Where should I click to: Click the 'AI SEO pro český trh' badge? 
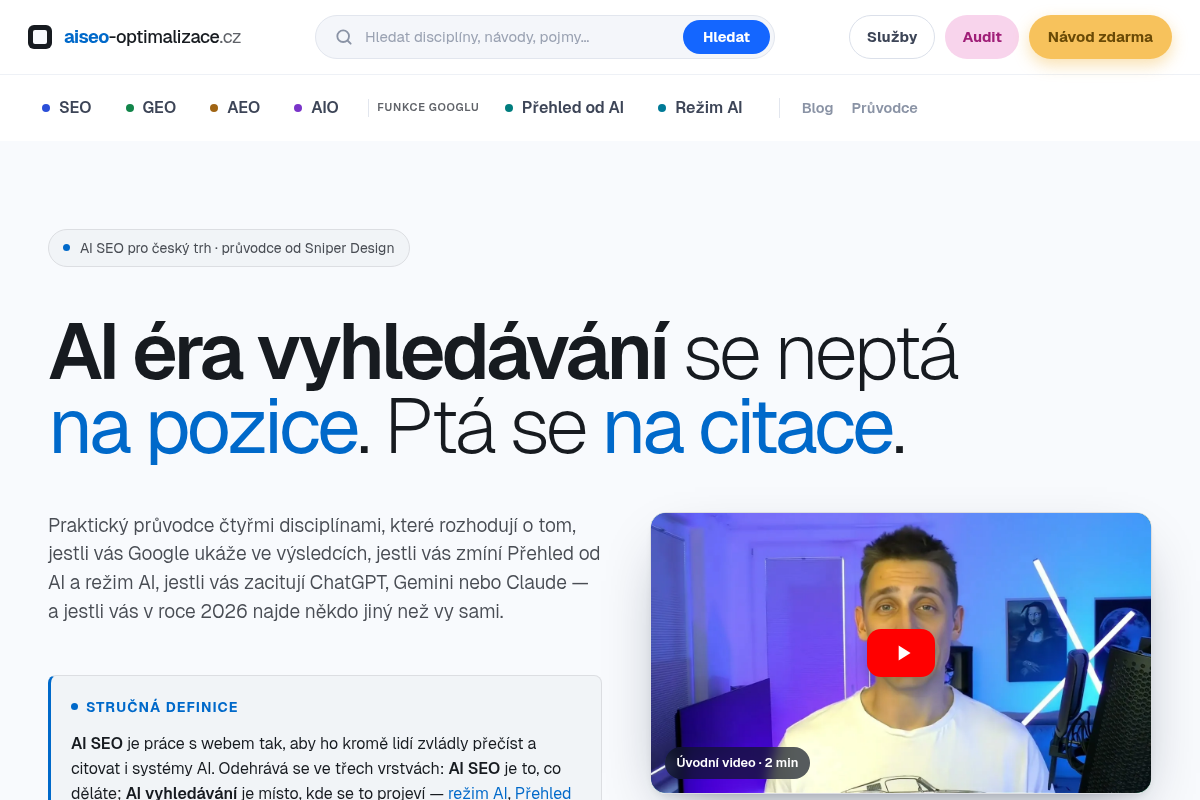pos(229,248)
